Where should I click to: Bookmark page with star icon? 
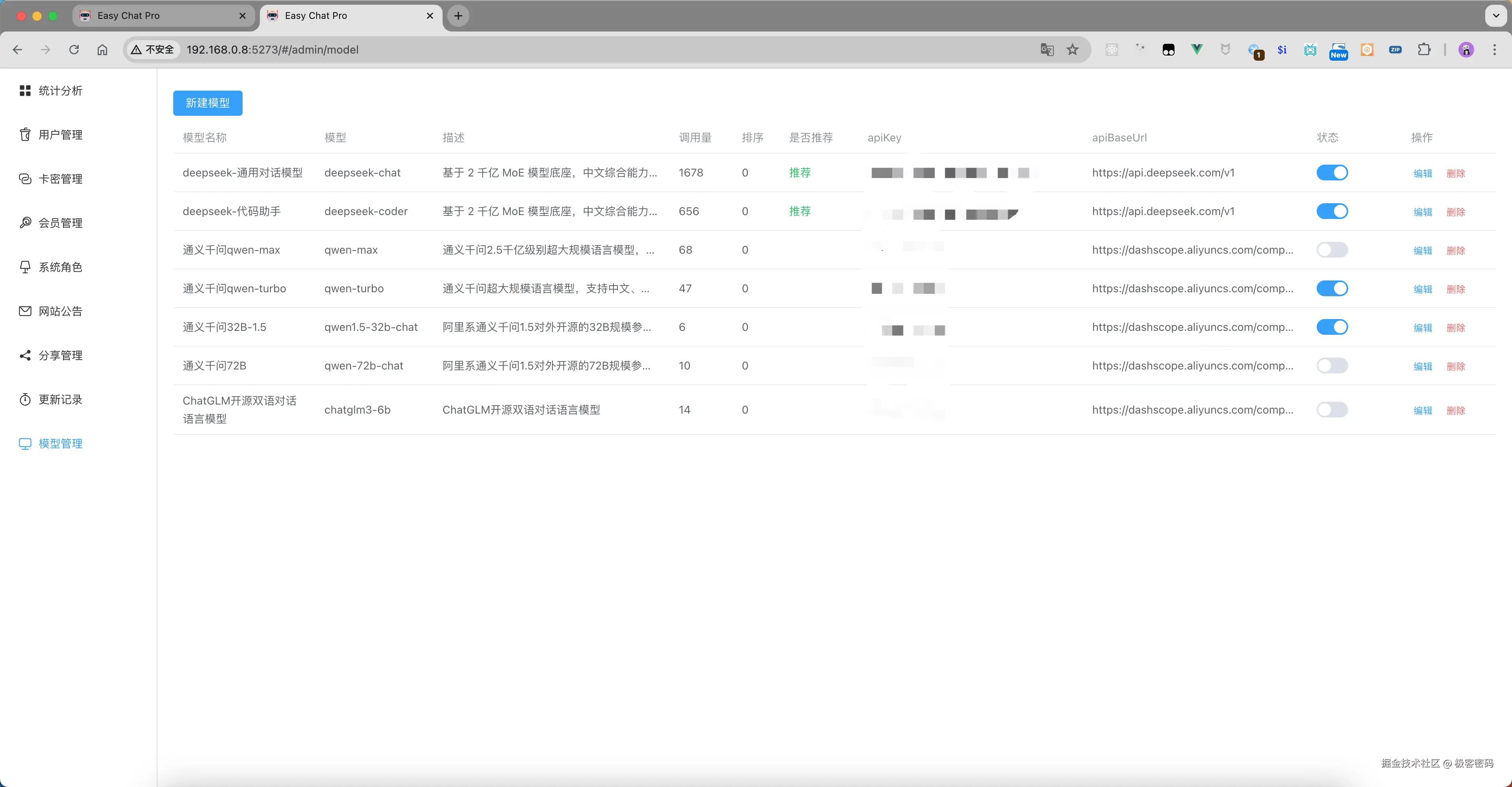tap(1072, 50)
